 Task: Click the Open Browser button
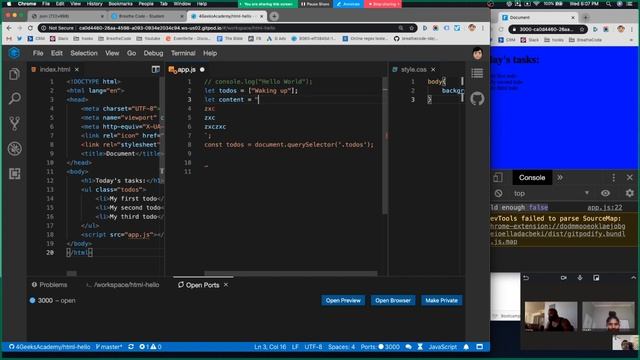pos(393,300)
